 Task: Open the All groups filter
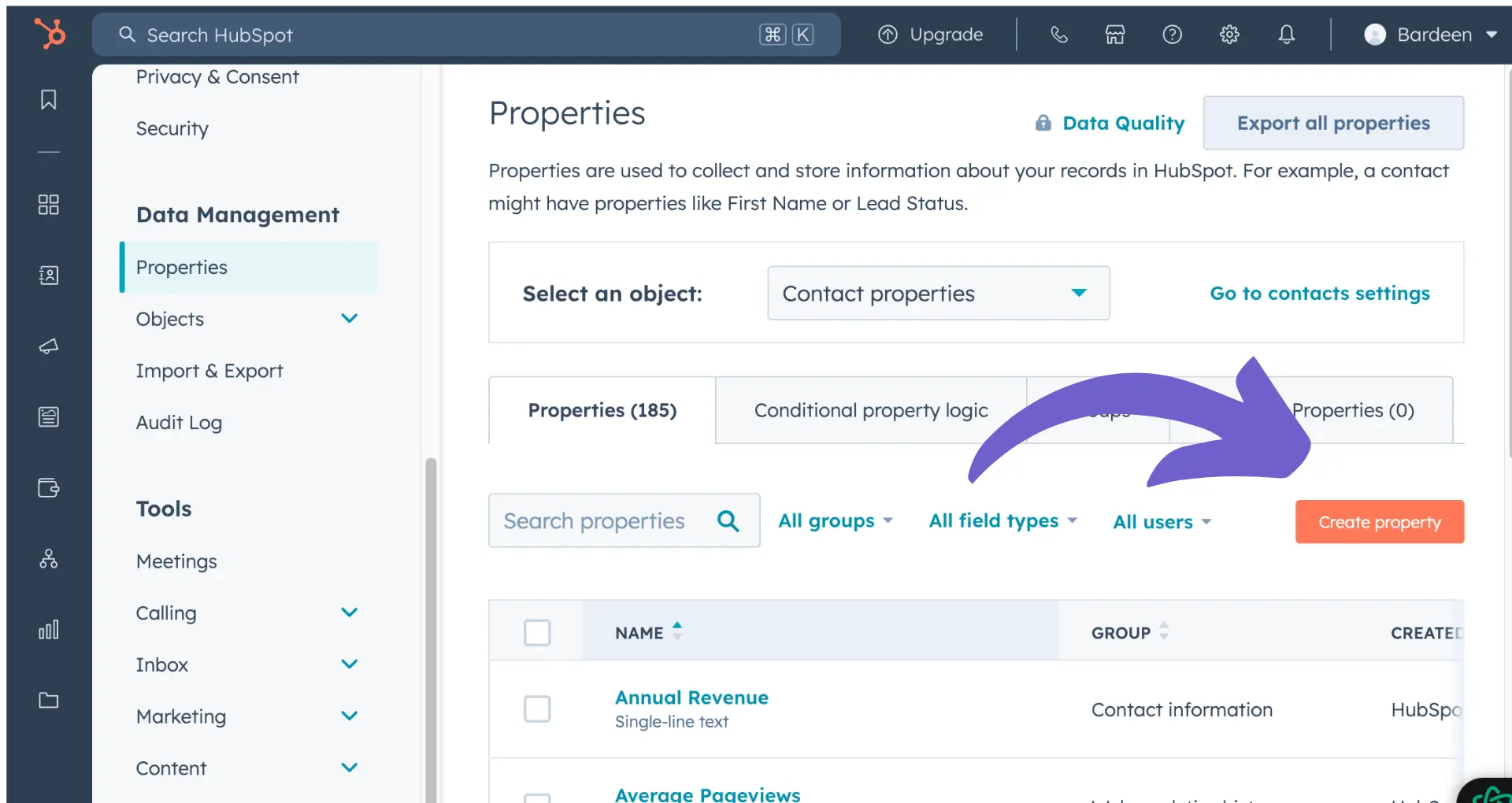pyautogui.click(x=836, y=521)
